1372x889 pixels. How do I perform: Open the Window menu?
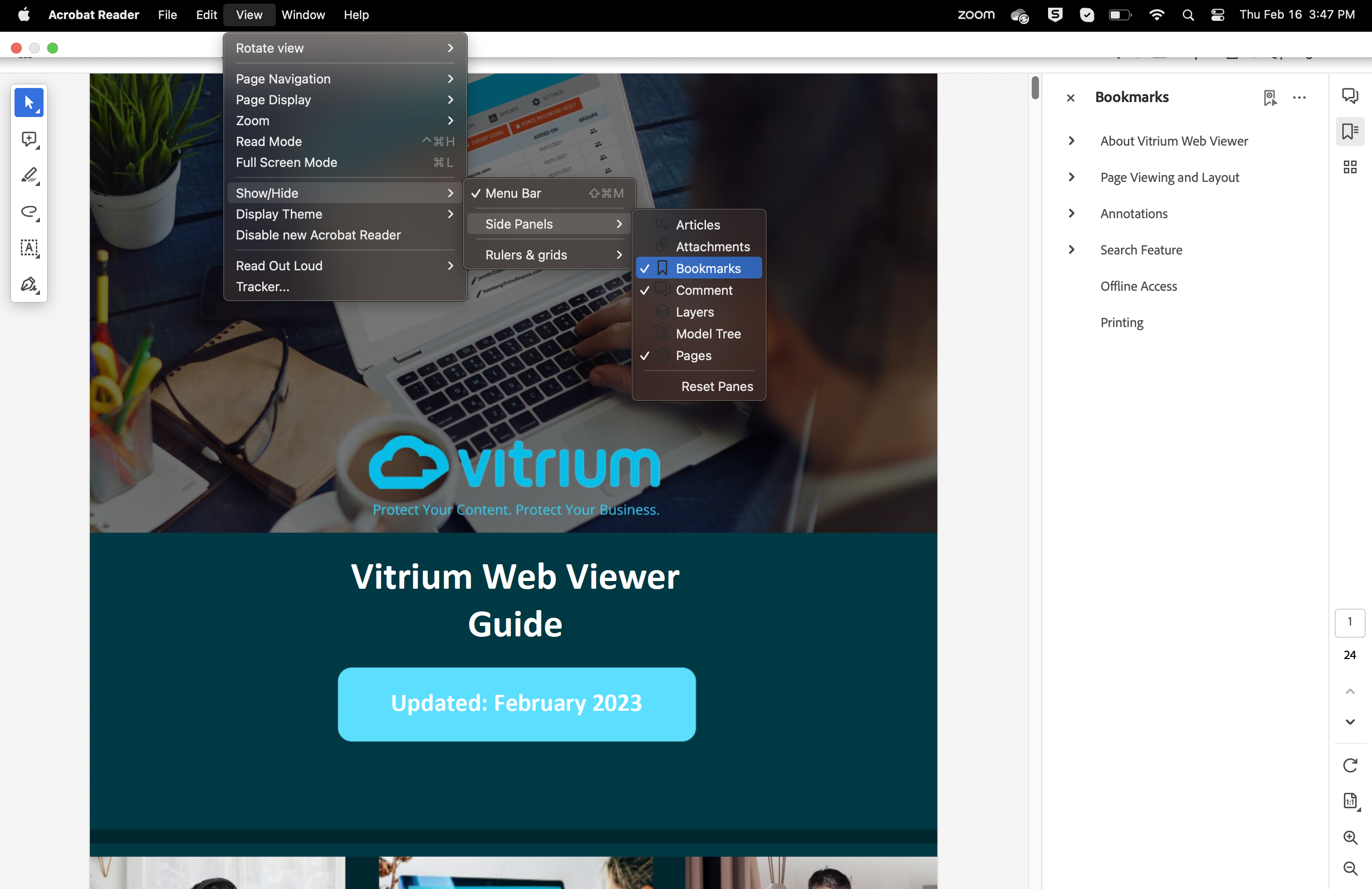coord(303,15)
